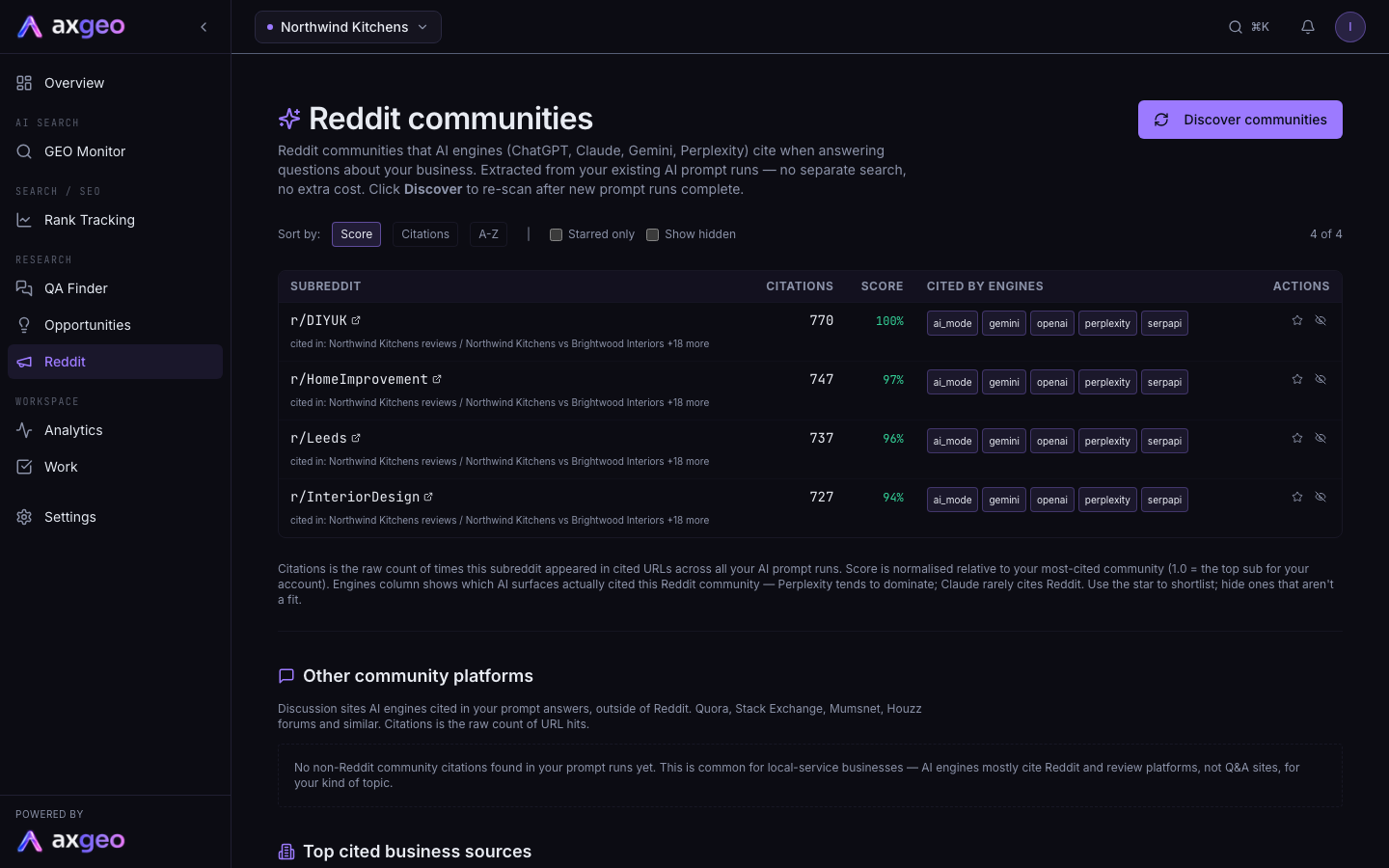Open the notifications bell
Screen dimensions: 1389x868
click(1308, 27)
